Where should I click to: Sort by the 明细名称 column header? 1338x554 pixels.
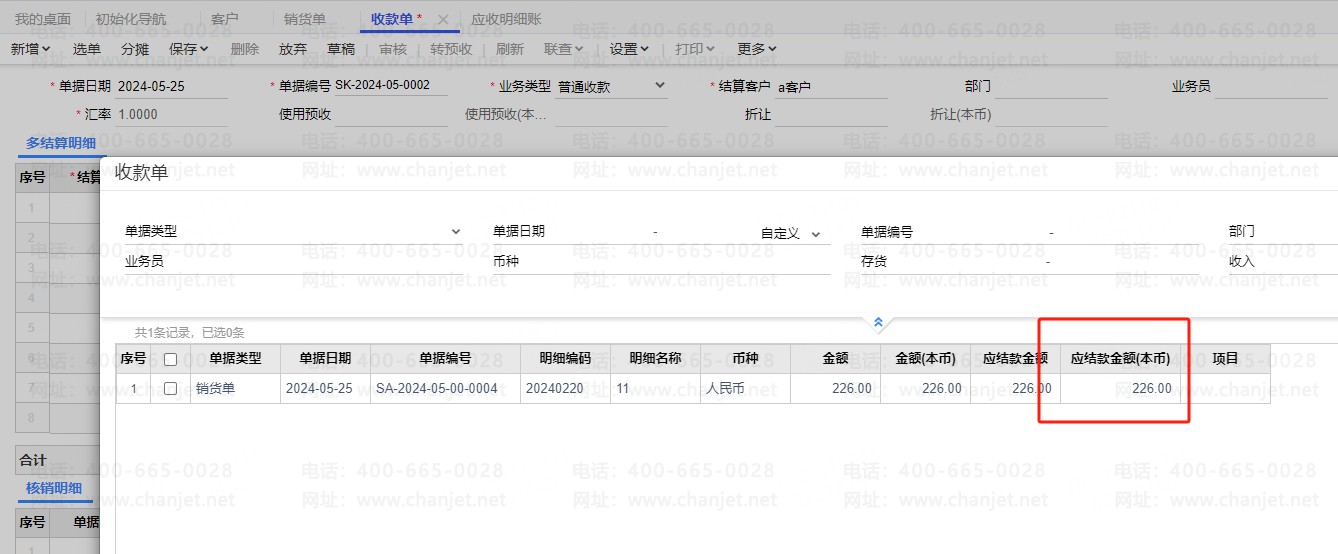(655, 359)
